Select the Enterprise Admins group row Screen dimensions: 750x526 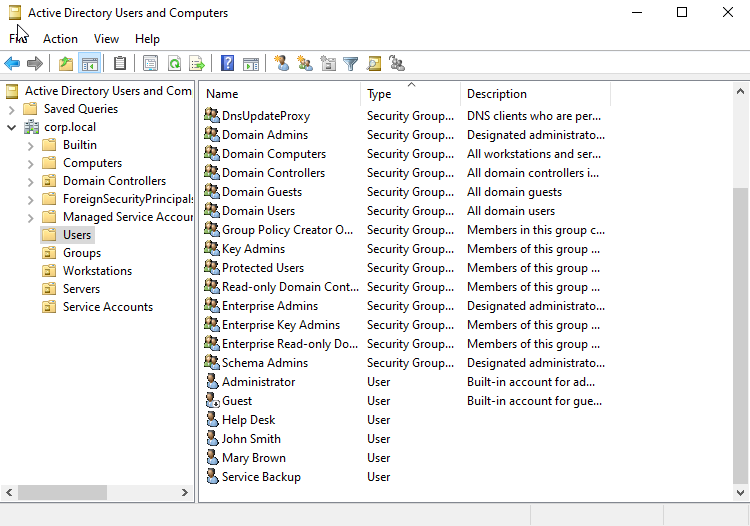tap(407, 306)
